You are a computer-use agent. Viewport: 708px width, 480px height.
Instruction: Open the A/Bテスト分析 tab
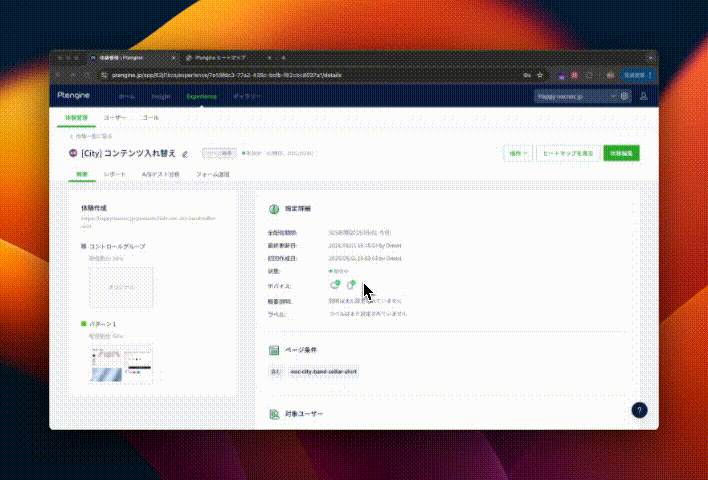click(x=160, y=174)
